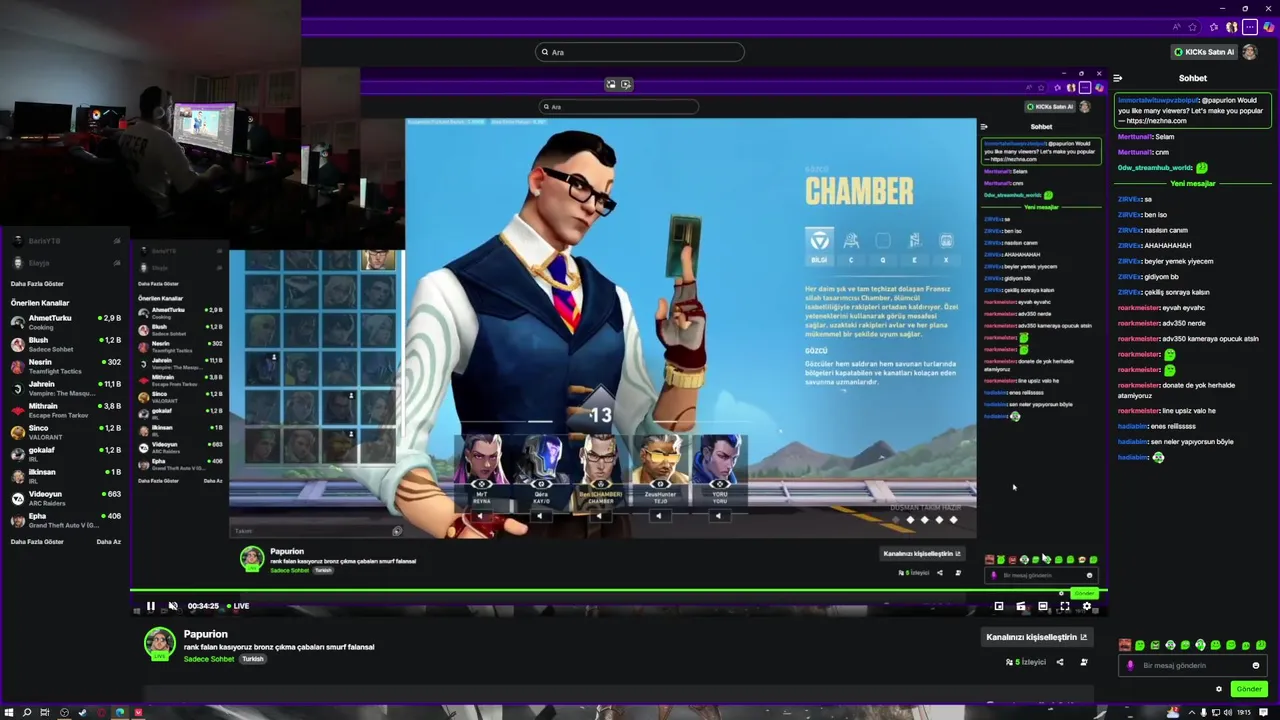1280x720 pixels.
Task: Click the Turkish language tag
Action: [x=253, y=659]
